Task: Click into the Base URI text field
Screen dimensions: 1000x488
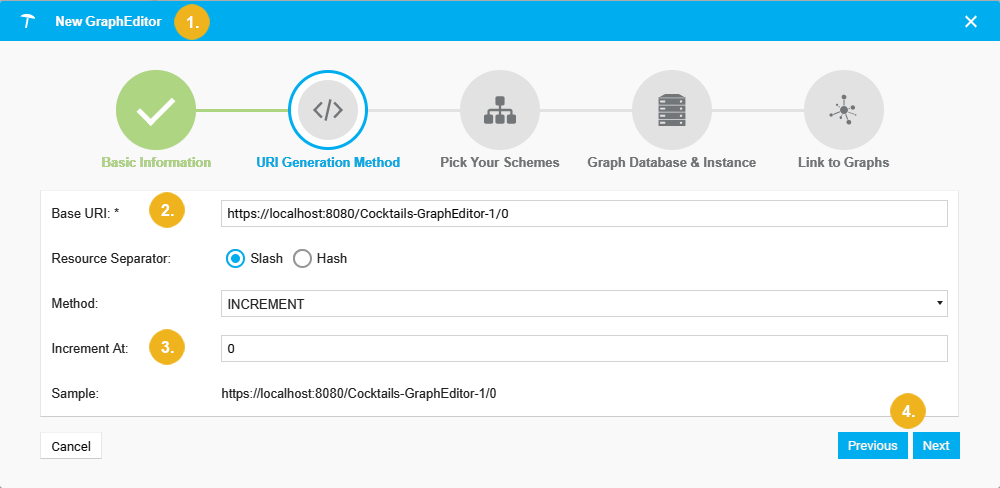Action: pos(584,213)
